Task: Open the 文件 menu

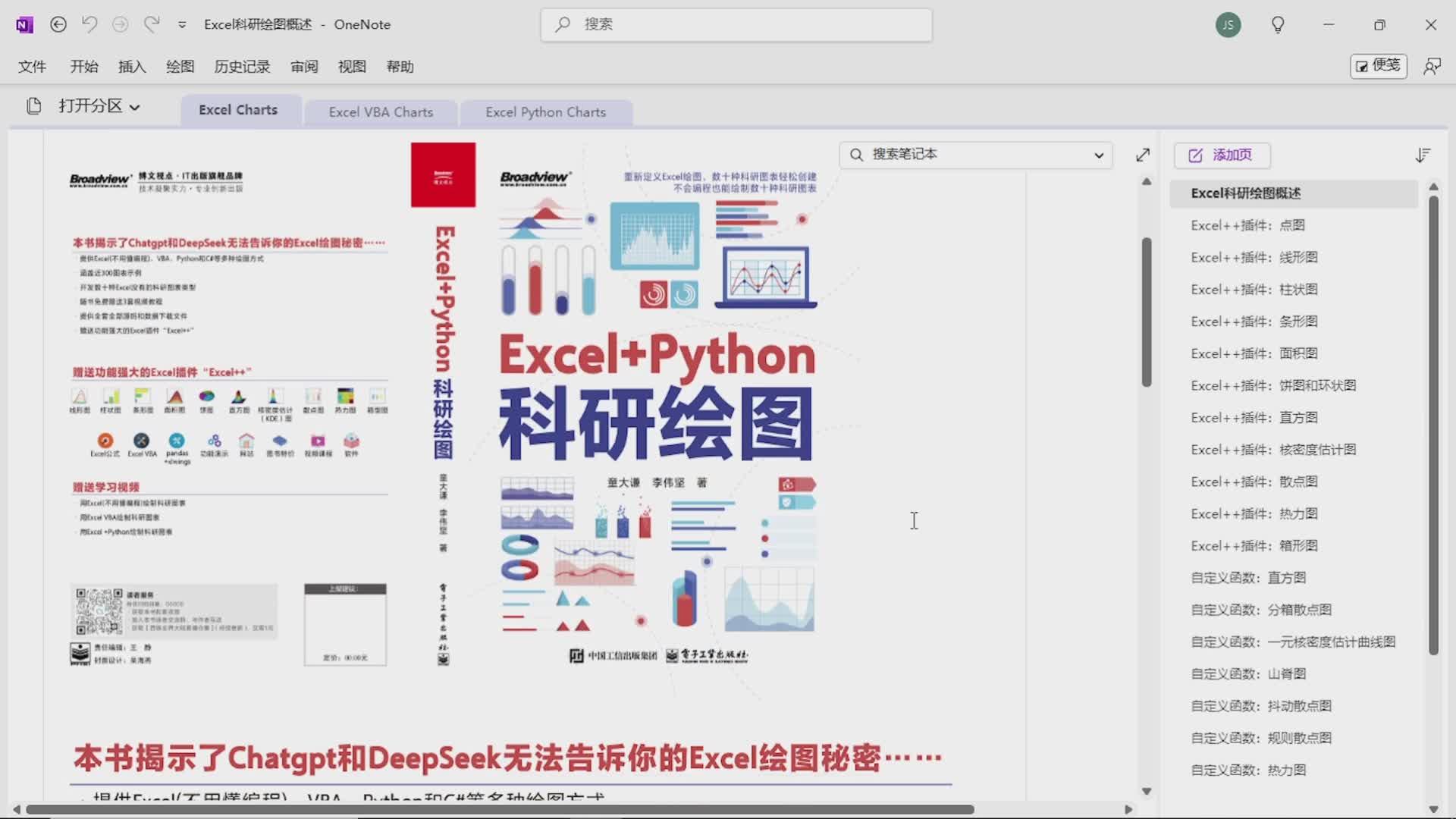Action: (x=32, y=67)
